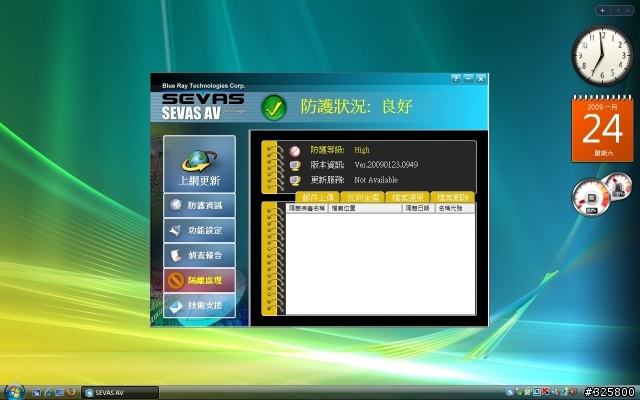The height and width of the screenshot is (400, 640).
Task: Click the red K tray icon
Action: (x=545, y=391)
